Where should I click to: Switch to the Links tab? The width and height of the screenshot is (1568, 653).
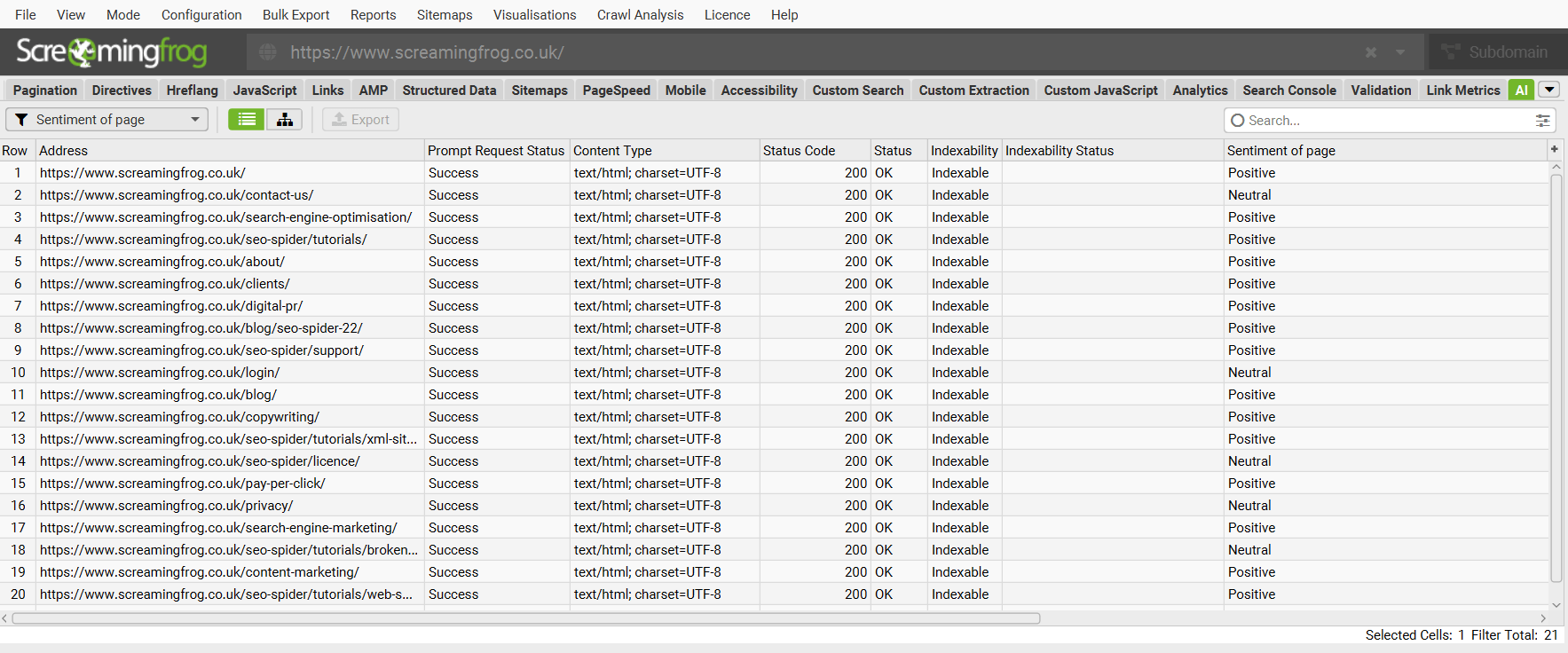click(x=327, y=90)
